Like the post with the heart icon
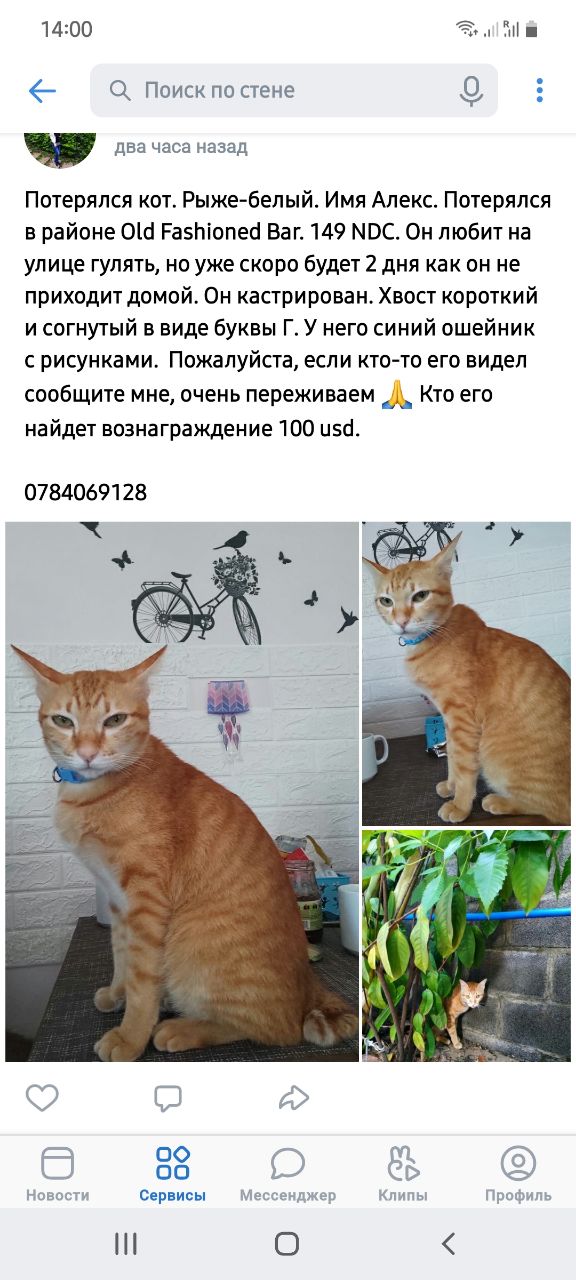Viewport: 576px width, 1280px height. [x=42, y=1098]
